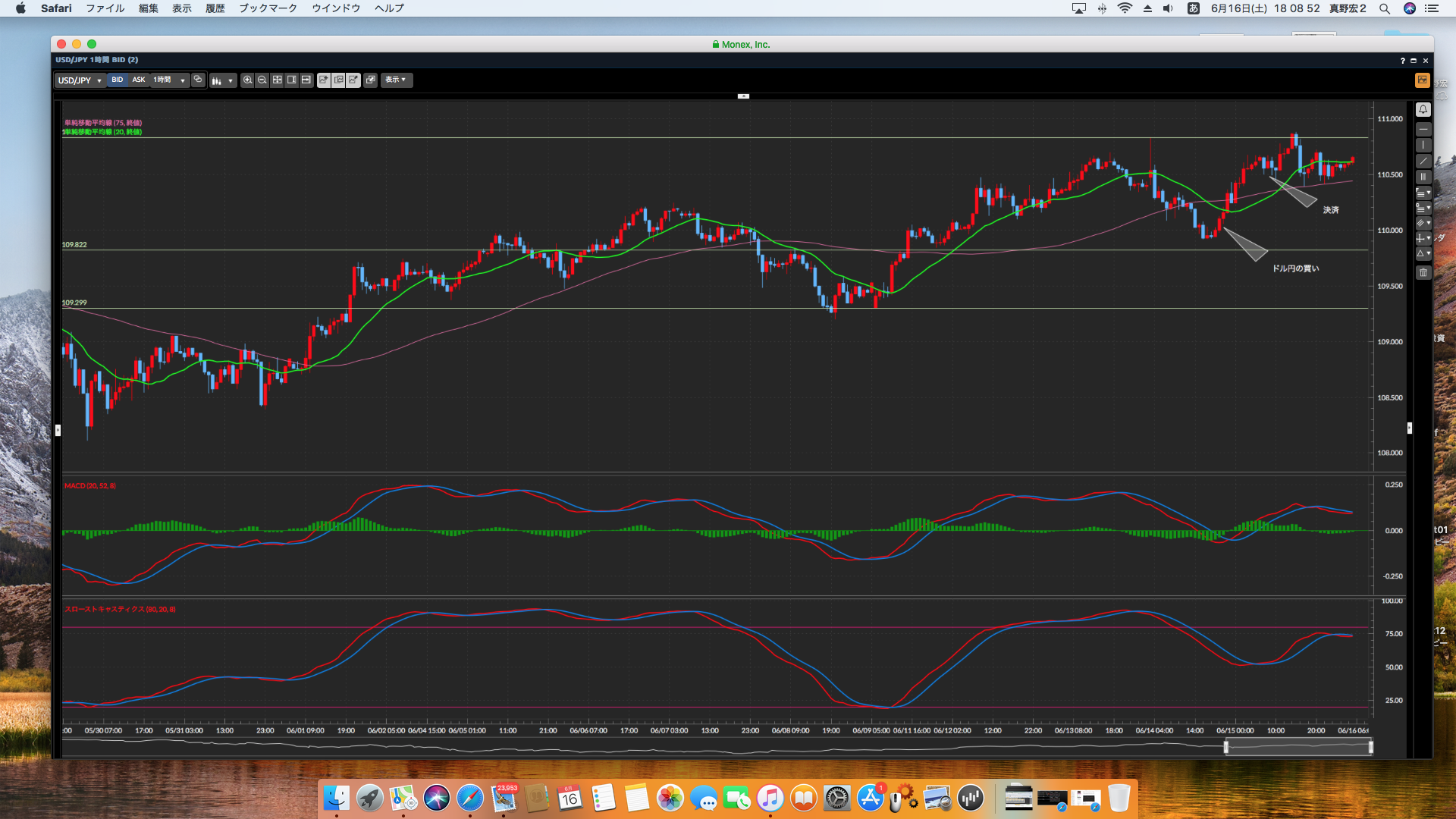Switch to the ASK price toggle
The height and width of the screenshot is (819, 1456).
tap(139, 80)
